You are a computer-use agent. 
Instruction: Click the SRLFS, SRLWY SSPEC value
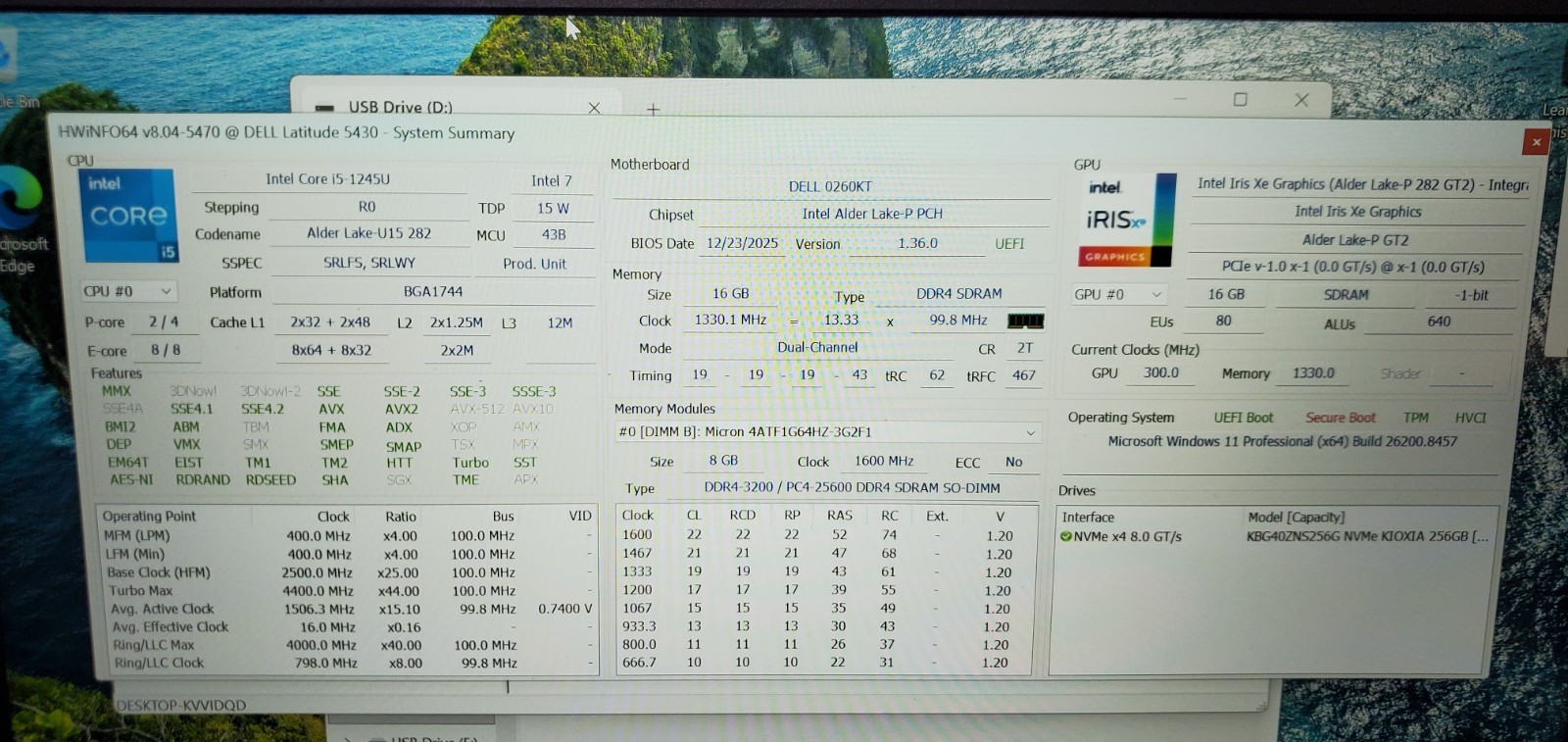[369, 263]
